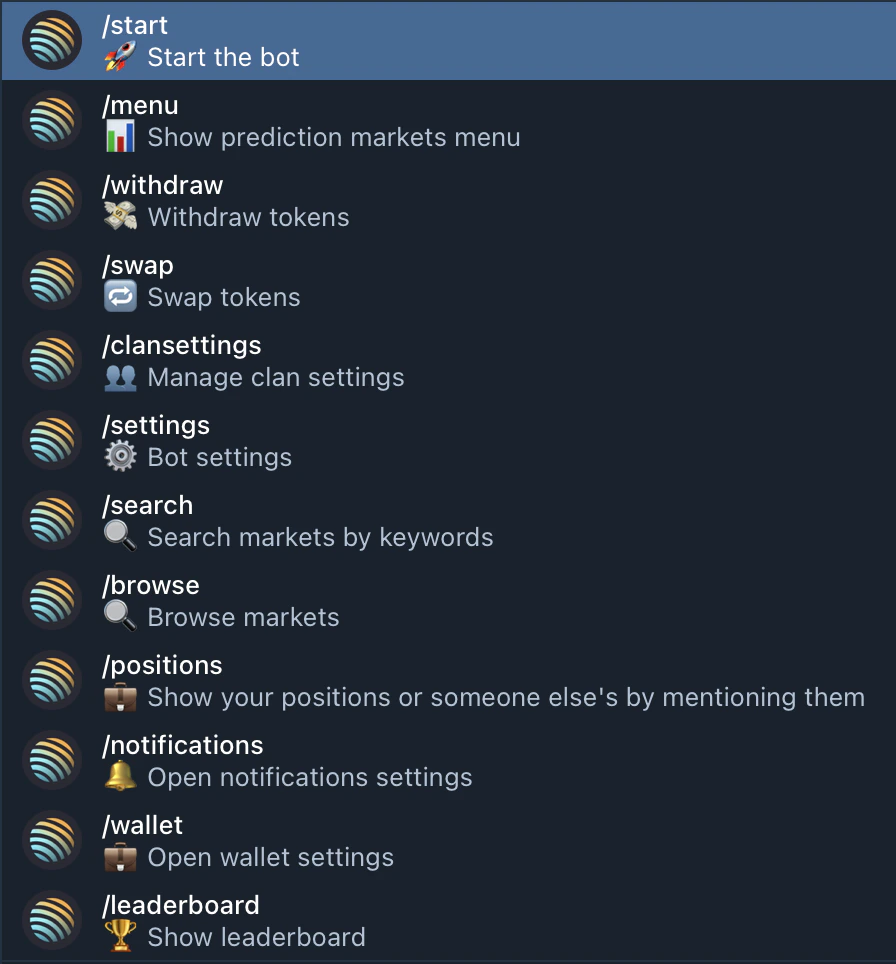Click the people icon beside /clansettings
Screen dimensions: 896x964
(120, 377)
